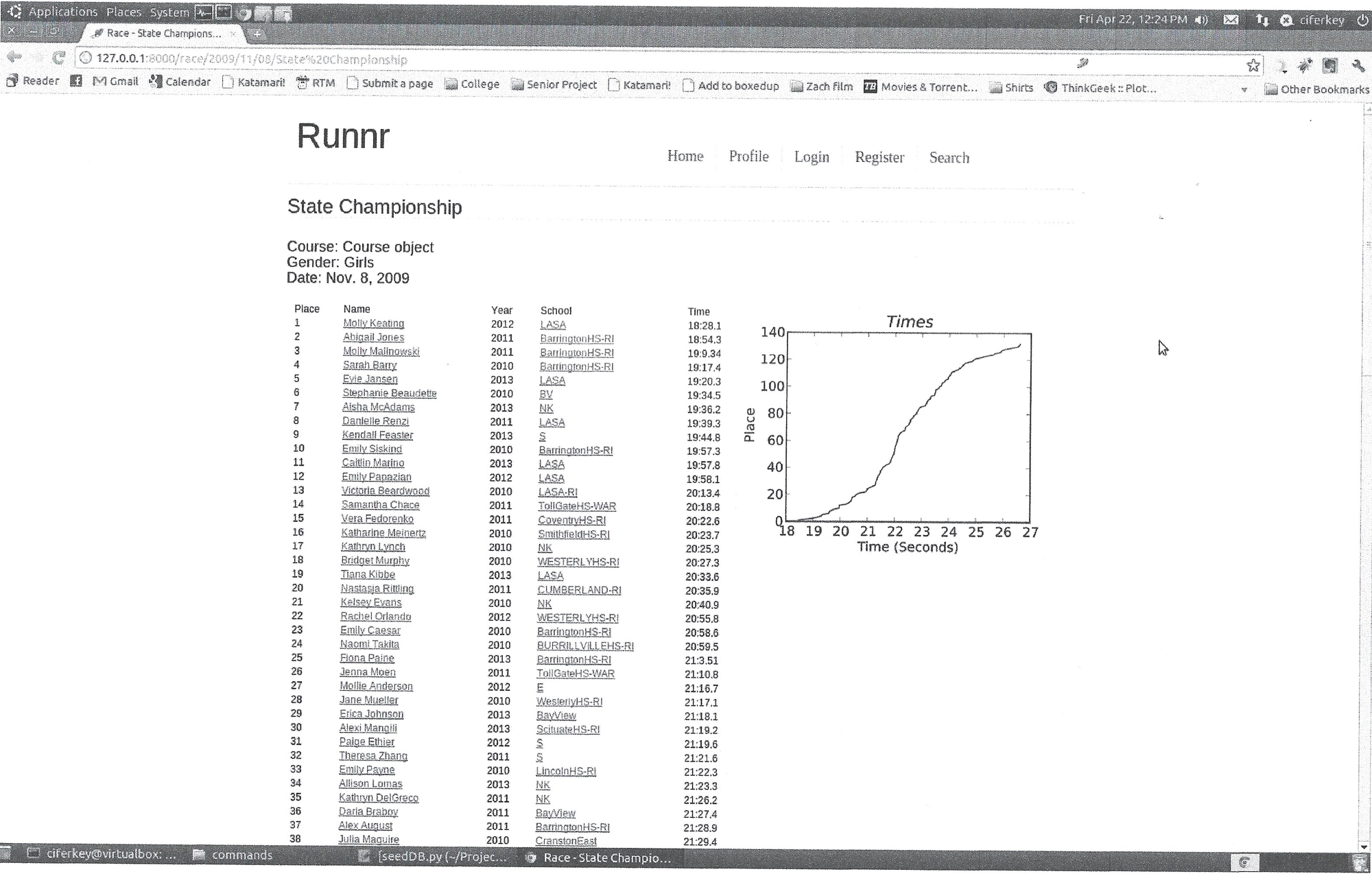Open the mail envelope indicator

tap(1231, 20)
